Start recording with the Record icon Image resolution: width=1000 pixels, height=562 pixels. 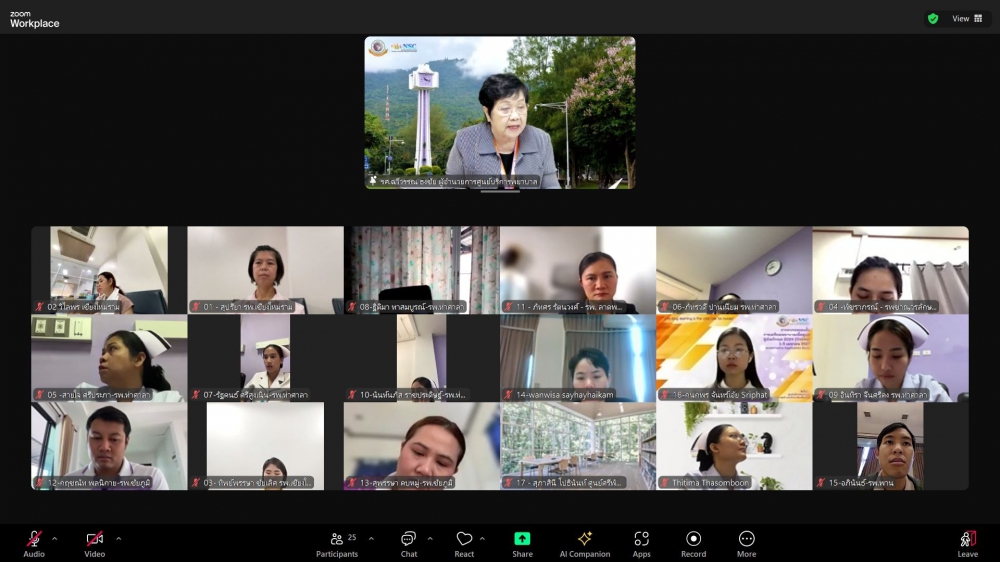pos(693,540)
